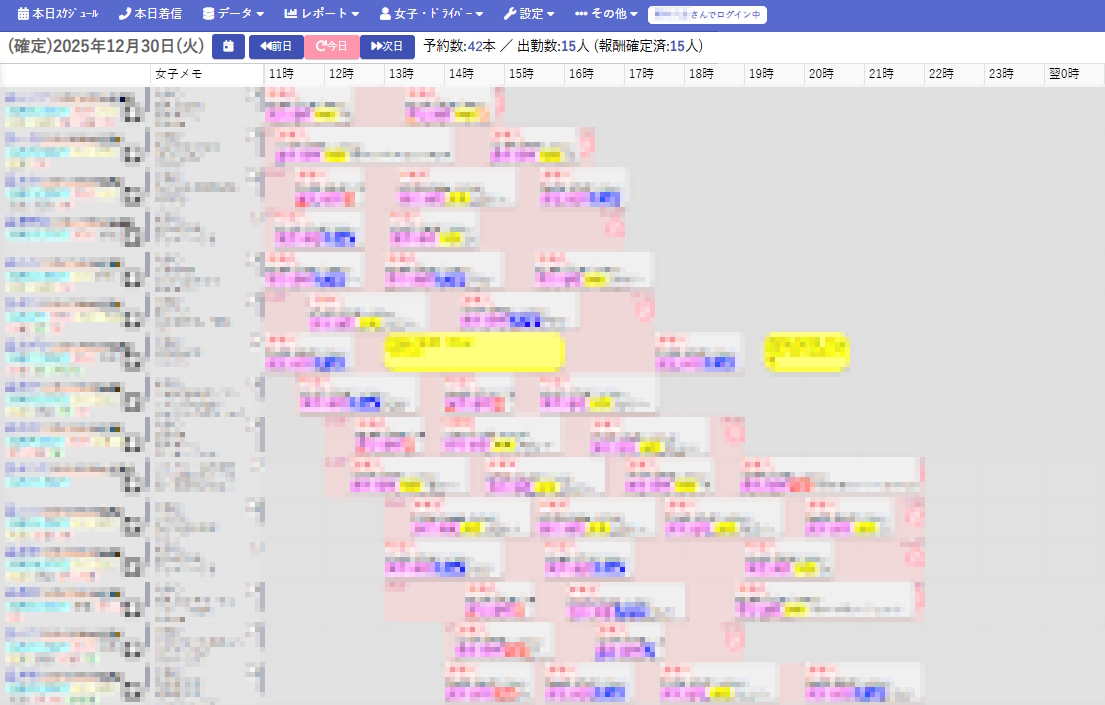The image size is (1105, 705).
Task: Click the 女子メモ column header
Action: click(x=179, y=75)
